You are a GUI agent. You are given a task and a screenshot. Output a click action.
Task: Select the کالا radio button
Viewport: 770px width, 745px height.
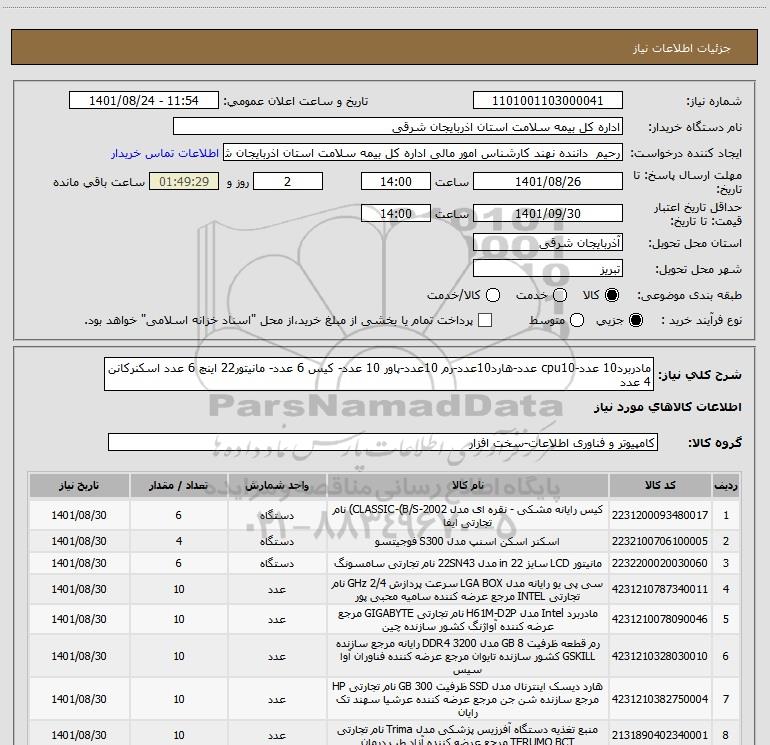612,295
